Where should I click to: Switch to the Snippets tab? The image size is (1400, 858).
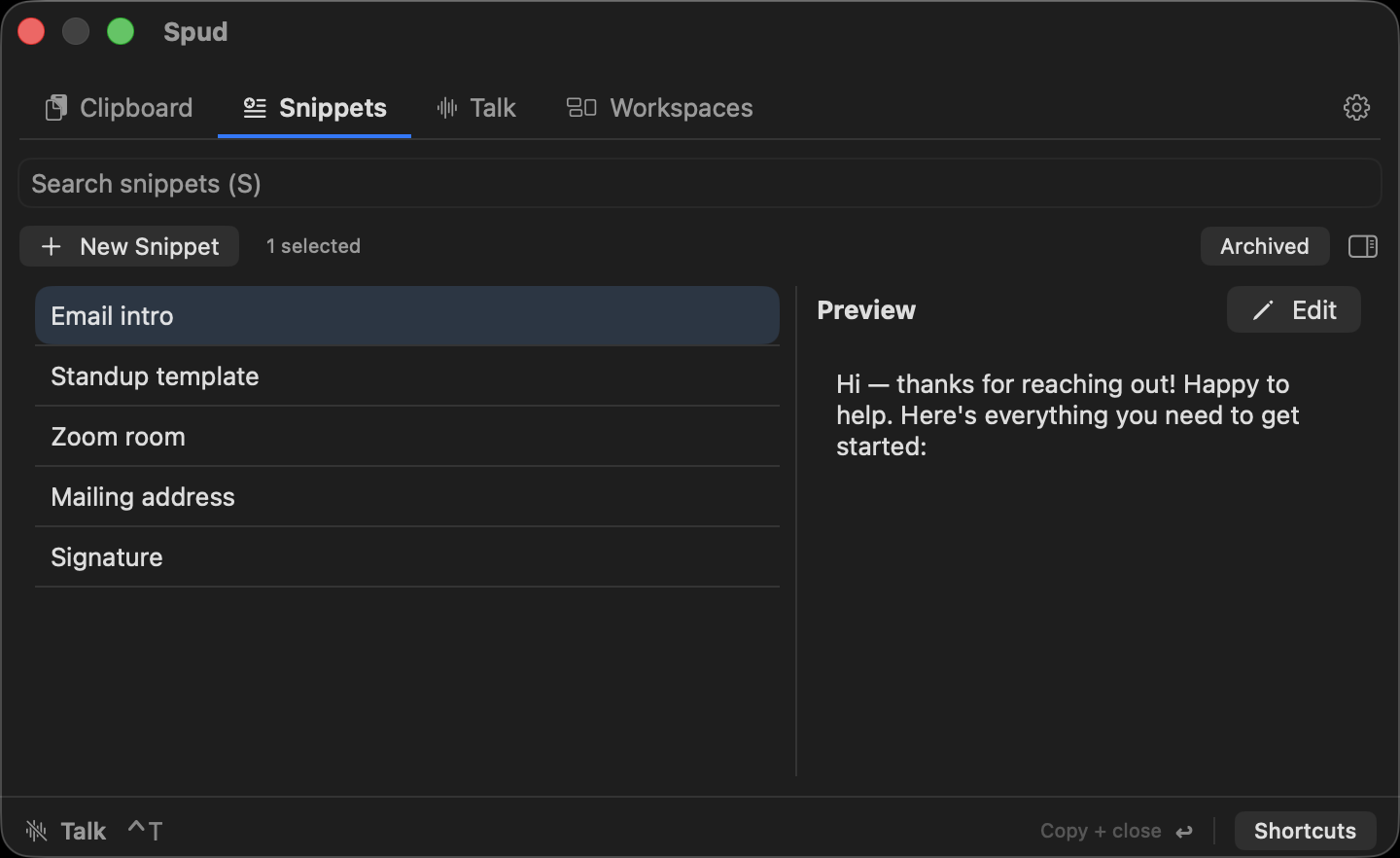(x=314, y=108)
